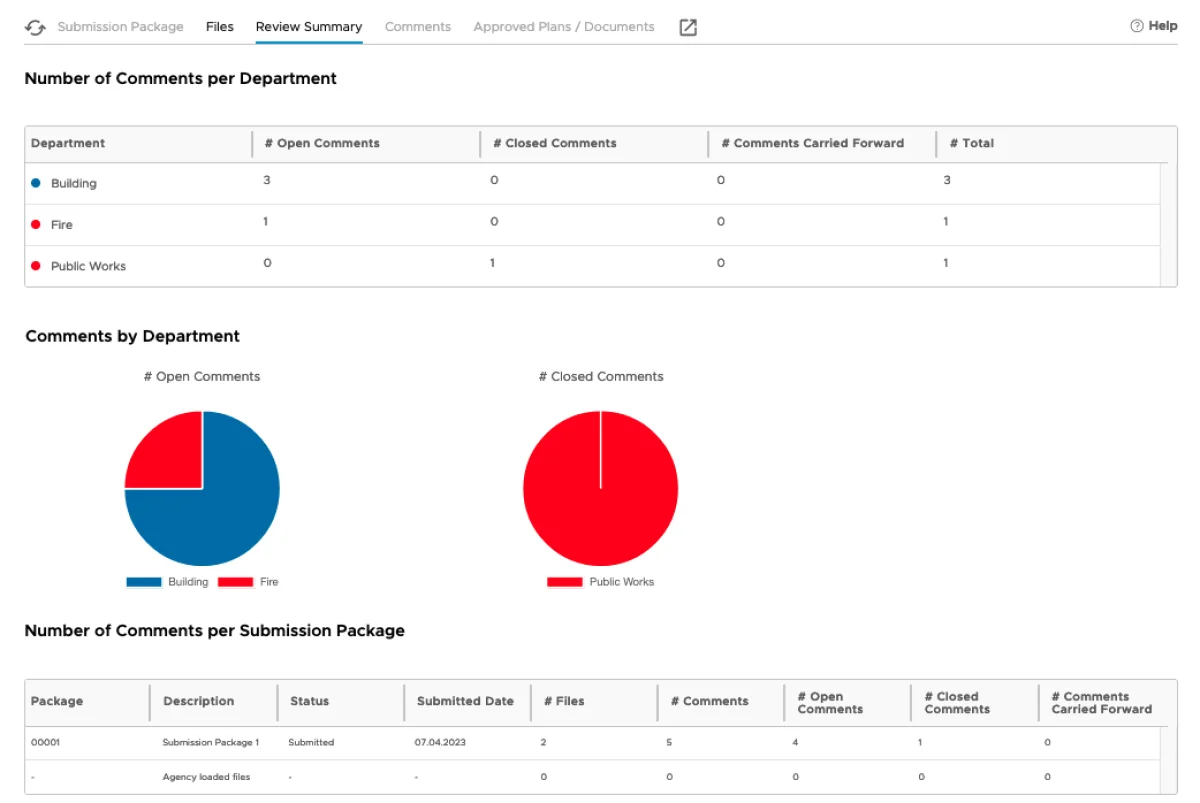The image size is (1200, 803).
Task: Open the external link pop-out icon
Action: pyautogui.click(x=688, y=28)
